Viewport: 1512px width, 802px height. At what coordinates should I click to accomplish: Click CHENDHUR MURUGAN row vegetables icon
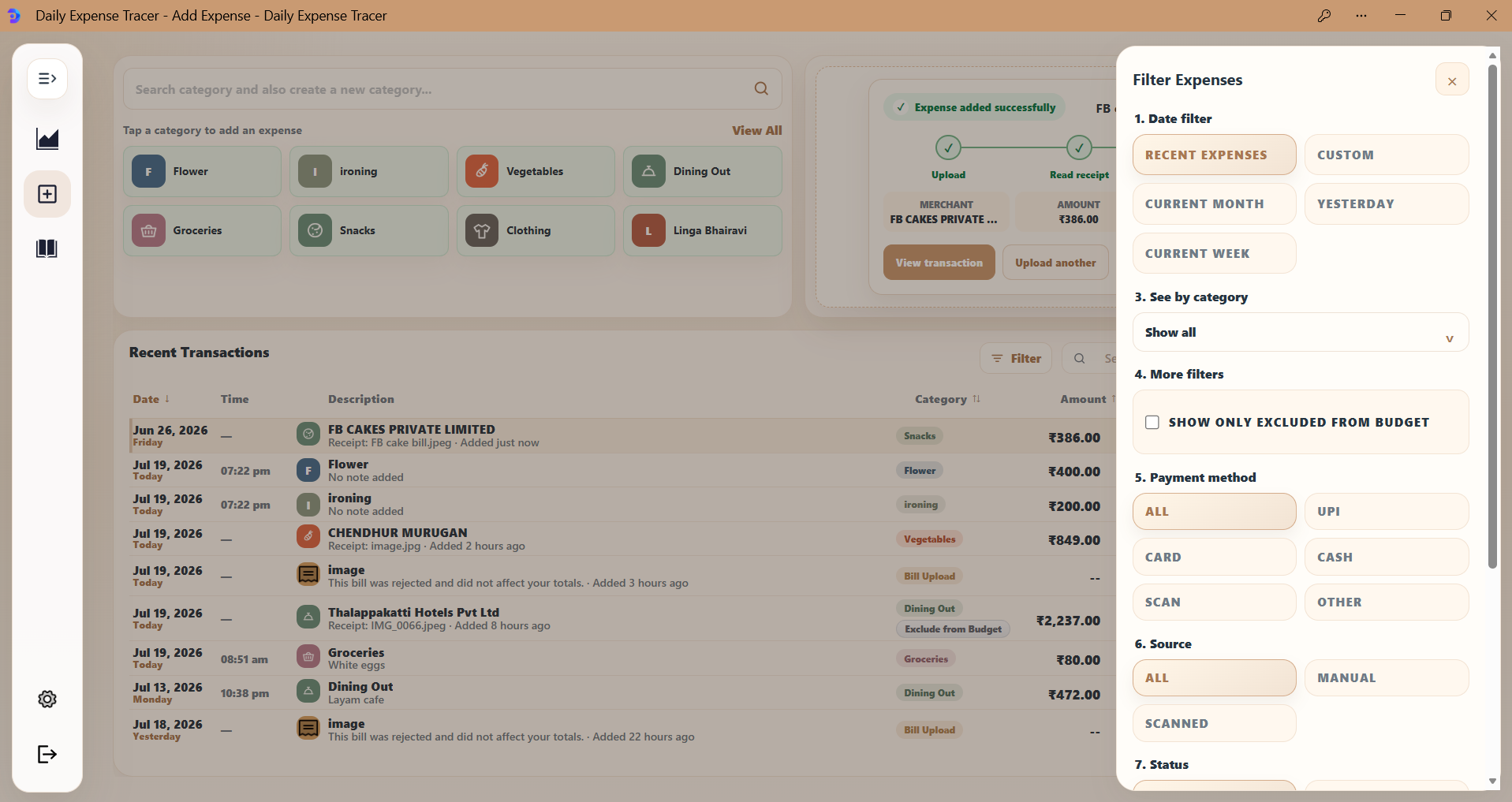point(308,536)
